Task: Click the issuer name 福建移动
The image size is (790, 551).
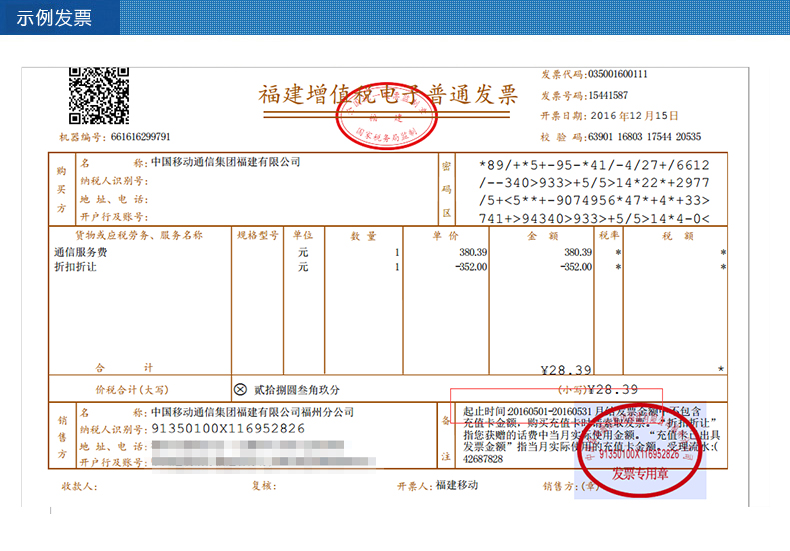Action: (456, 485)
